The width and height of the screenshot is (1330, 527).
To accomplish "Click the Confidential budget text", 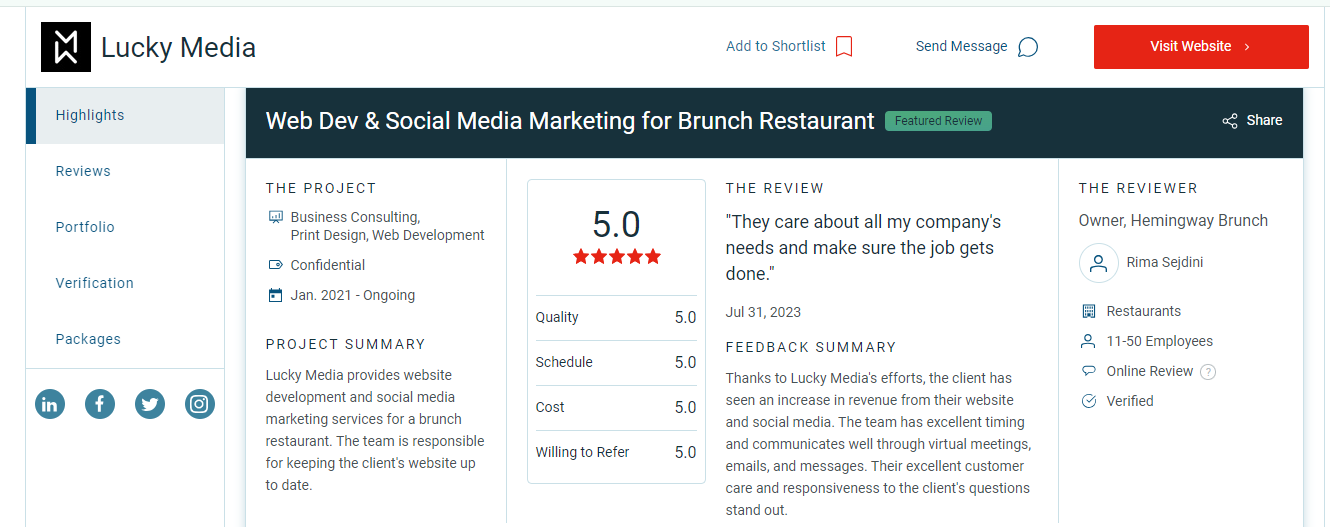I will [x=328, y=265].
